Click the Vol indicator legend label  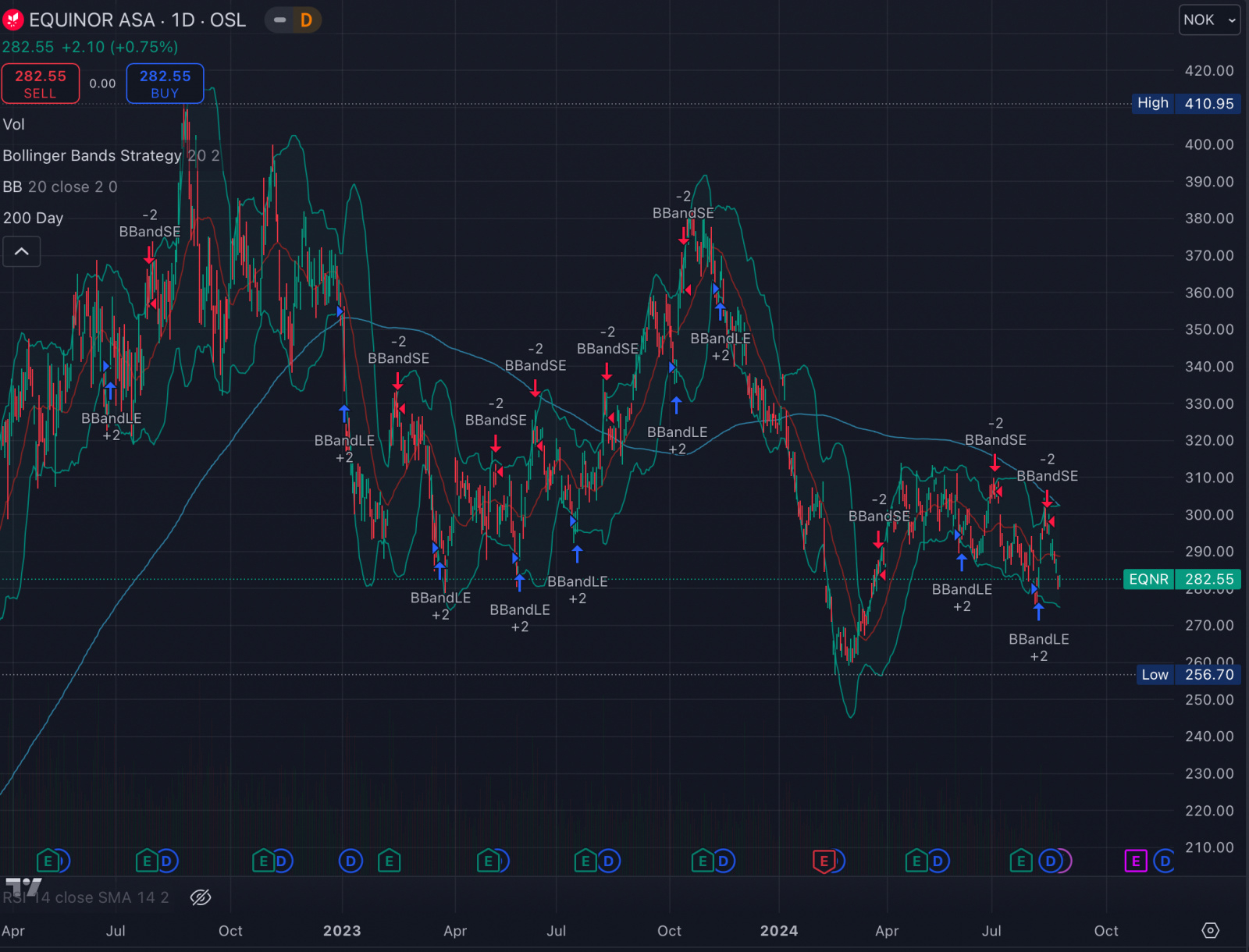(x=14, y=125)
